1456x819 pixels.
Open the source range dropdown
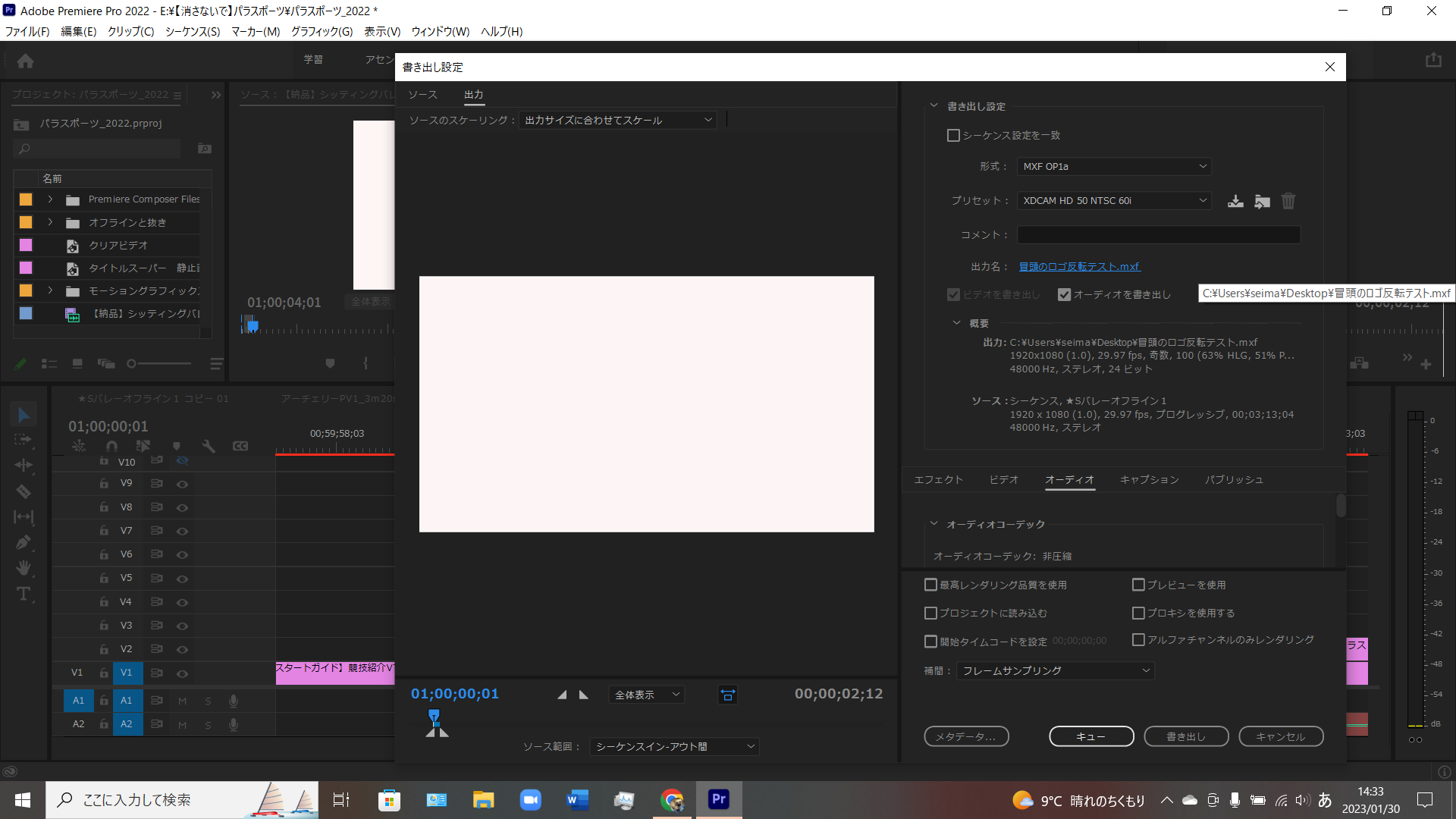pos(674,747)
